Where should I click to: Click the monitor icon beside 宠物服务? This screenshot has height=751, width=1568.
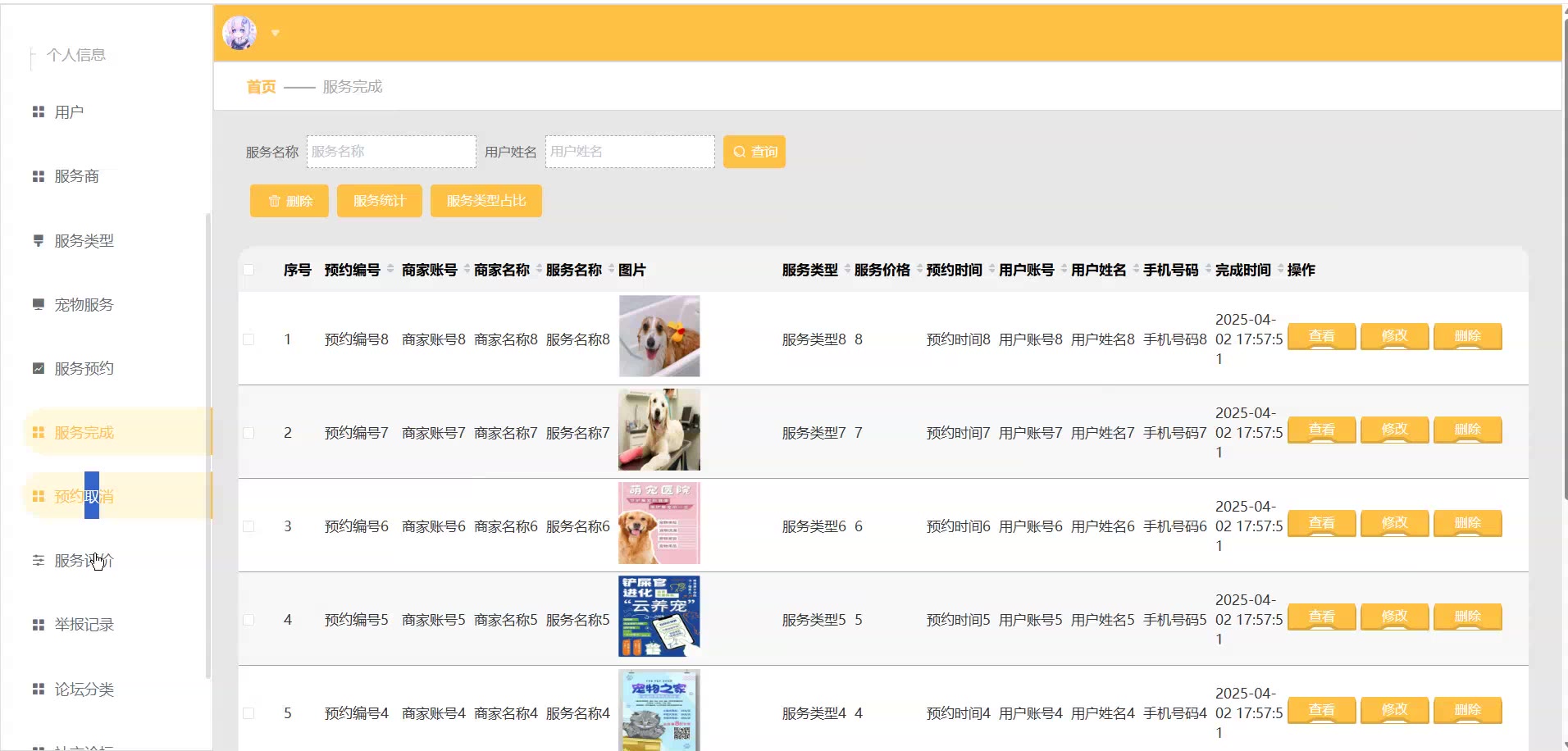point(38,304)
